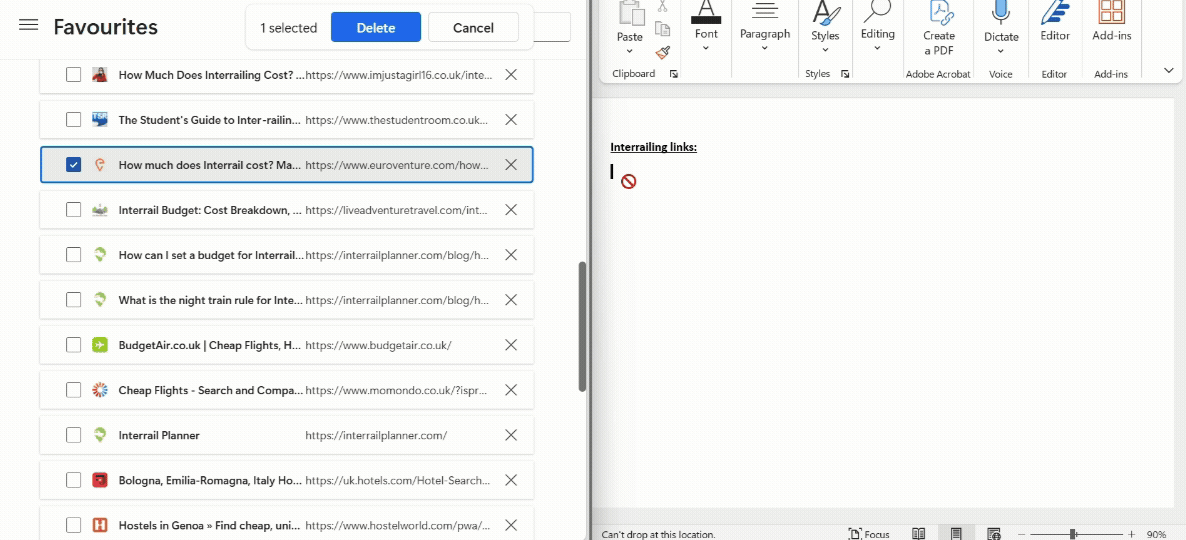The image size is (1186, 540).
Task: Tick the What is the night train rule checkbox
Action: [x=73, y=299]
